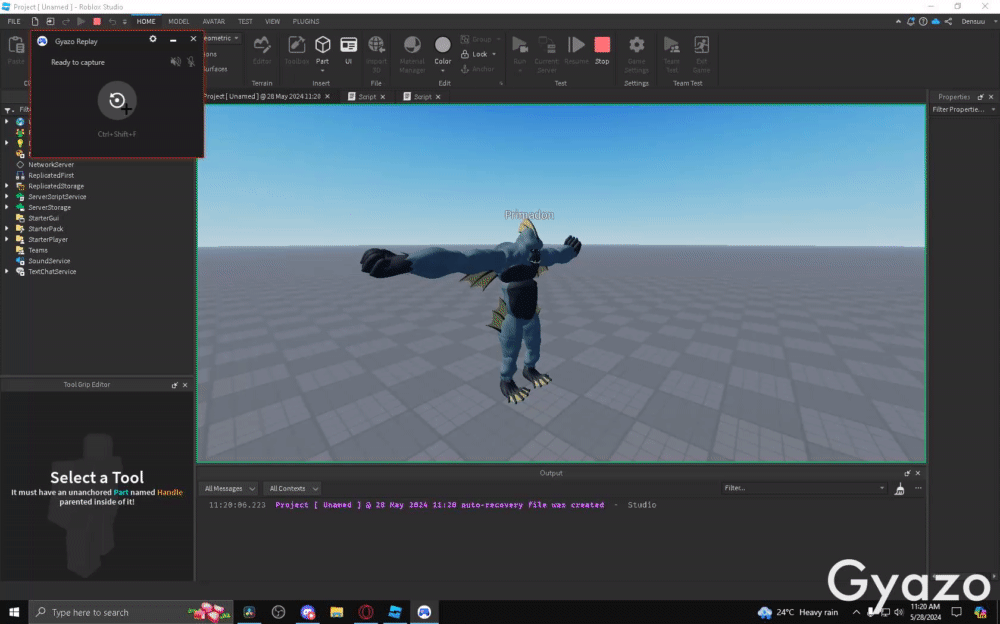Switch to the AVATAR ribbon tab
Image resolution: width=1000 pixels, height=624 pixels.
pyautogui.click(x=214, y=22)
